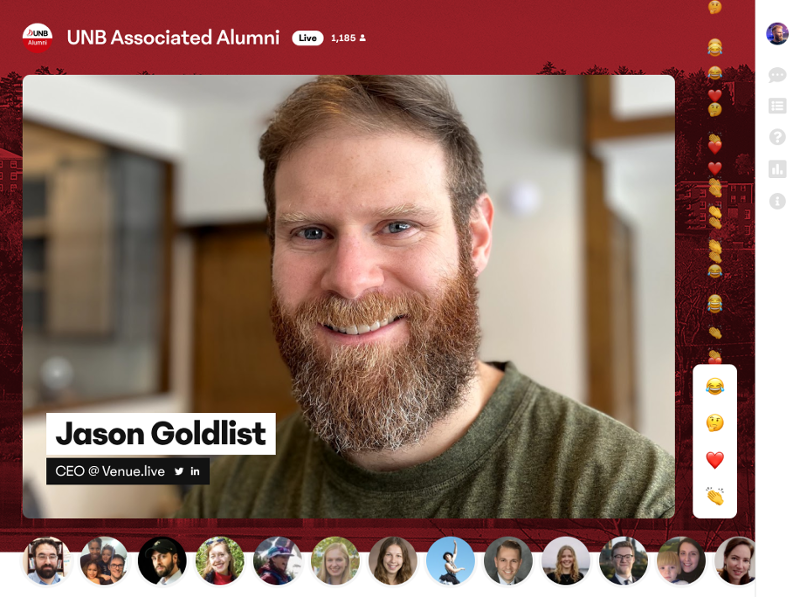800x597 pixels.
Task: Open the chat panel speech bubble icon
Action: tap(777, 75)
